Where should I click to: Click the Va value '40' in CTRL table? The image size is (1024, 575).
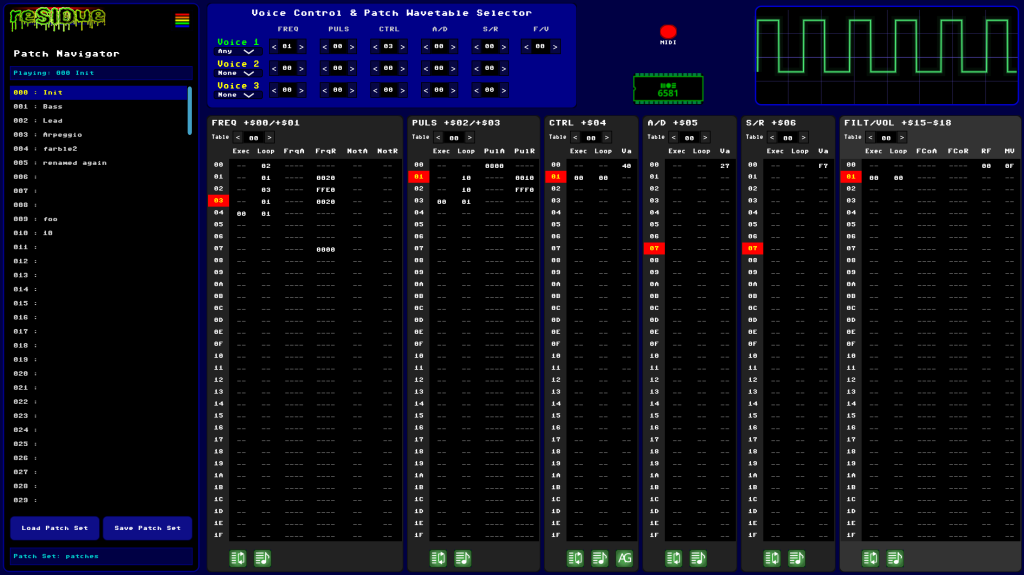point(626,166)
